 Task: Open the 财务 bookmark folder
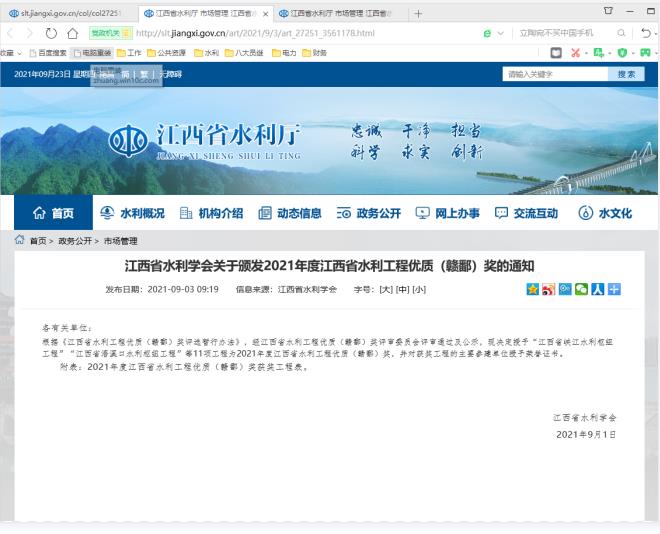(x=314, y=53)
